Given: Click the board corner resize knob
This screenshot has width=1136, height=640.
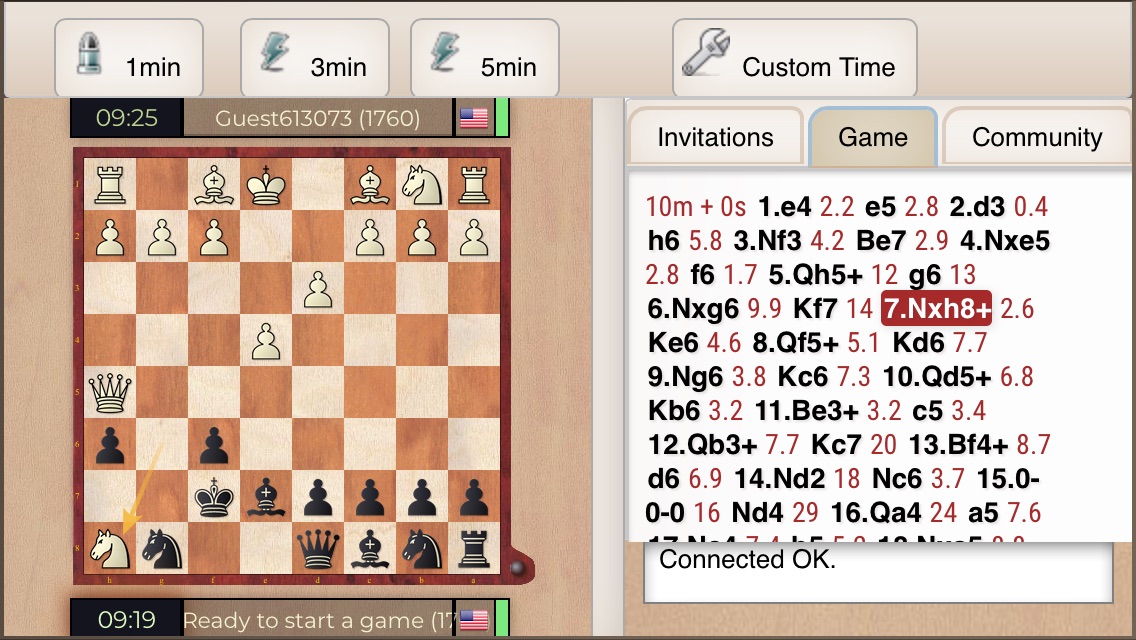Looking at the screenshot, I should pyautogui.click(x=517, y=568).
